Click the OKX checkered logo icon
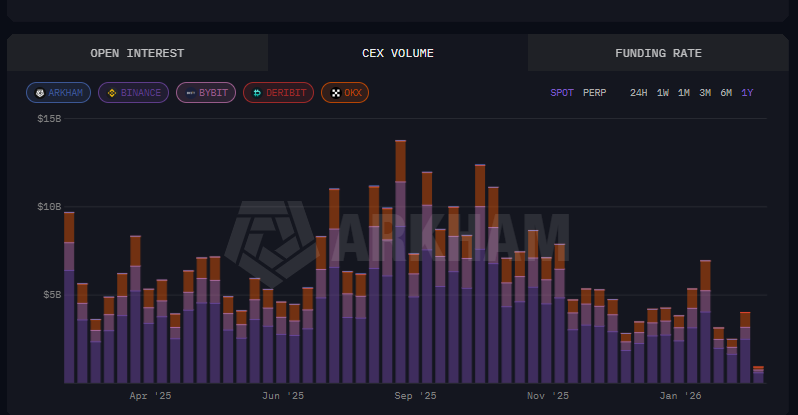Image resolution: width=798 pixels, height=415 pixels. 335,93
